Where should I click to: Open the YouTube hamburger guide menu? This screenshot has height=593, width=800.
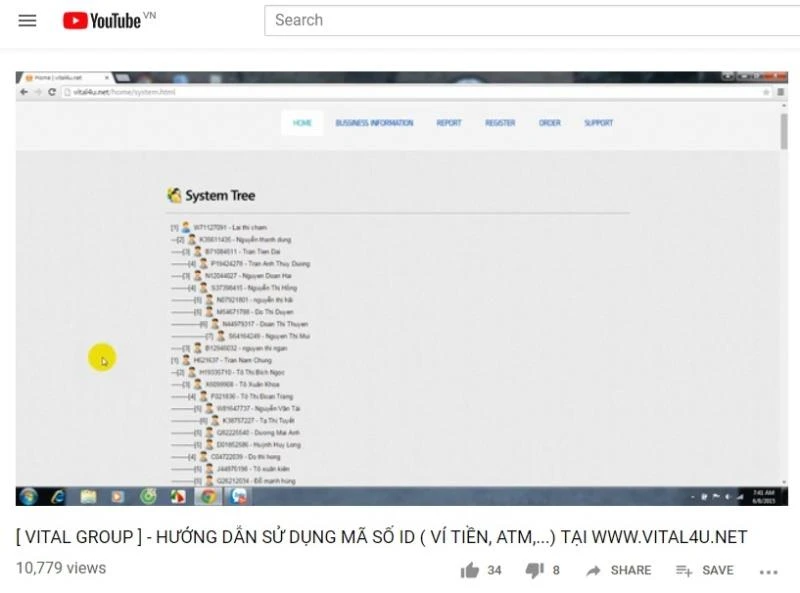[27, 20]
